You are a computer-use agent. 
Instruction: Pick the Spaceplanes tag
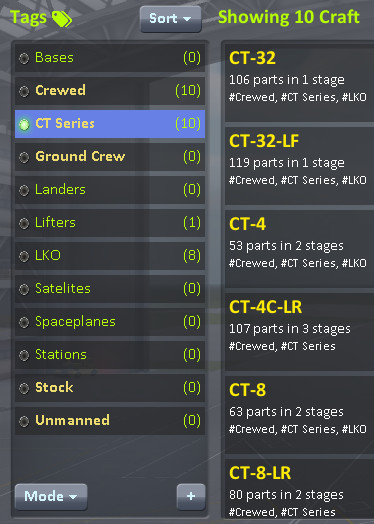click(110, 322)
